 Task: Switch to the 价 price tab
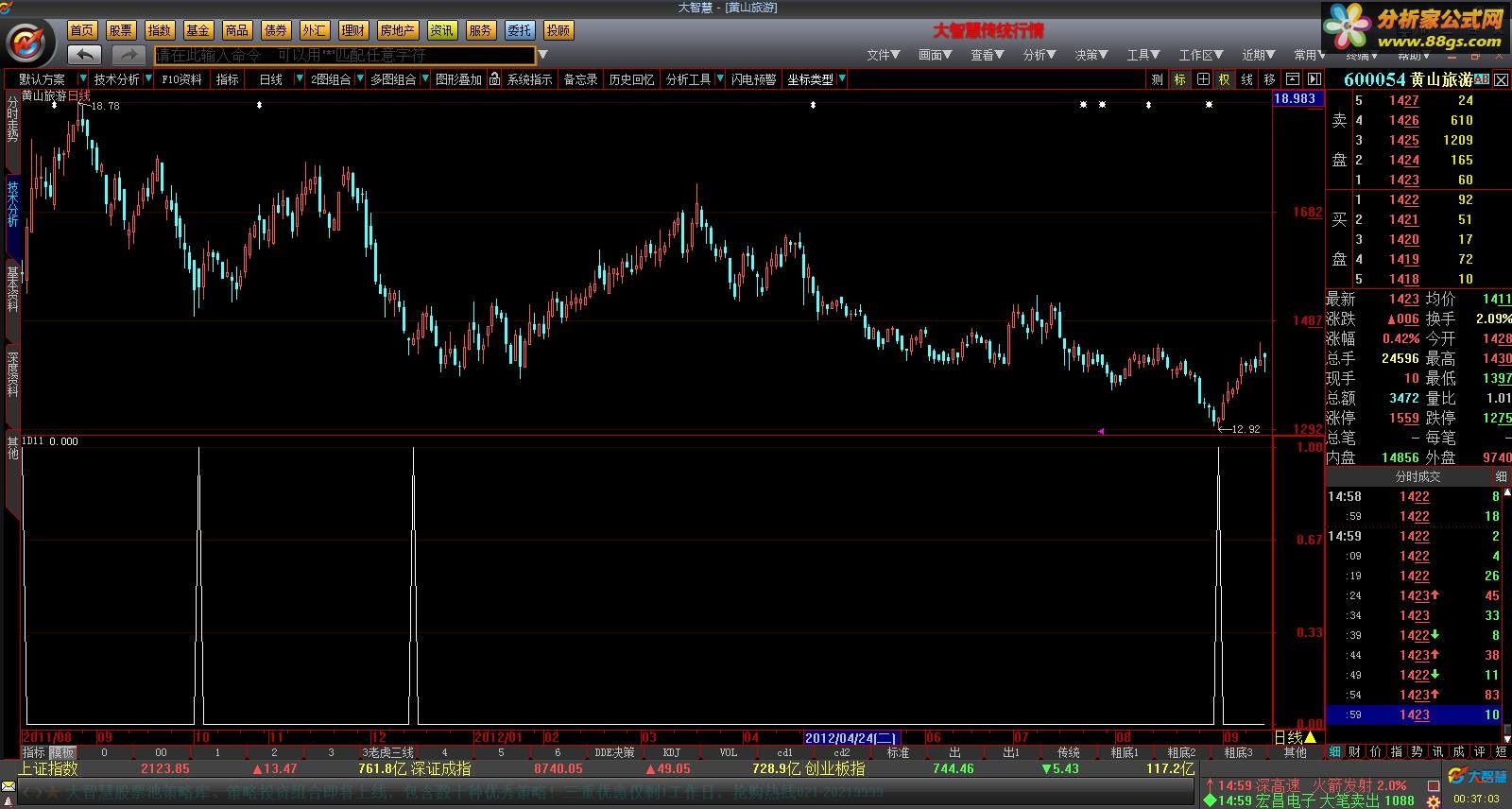(1376, 752)
